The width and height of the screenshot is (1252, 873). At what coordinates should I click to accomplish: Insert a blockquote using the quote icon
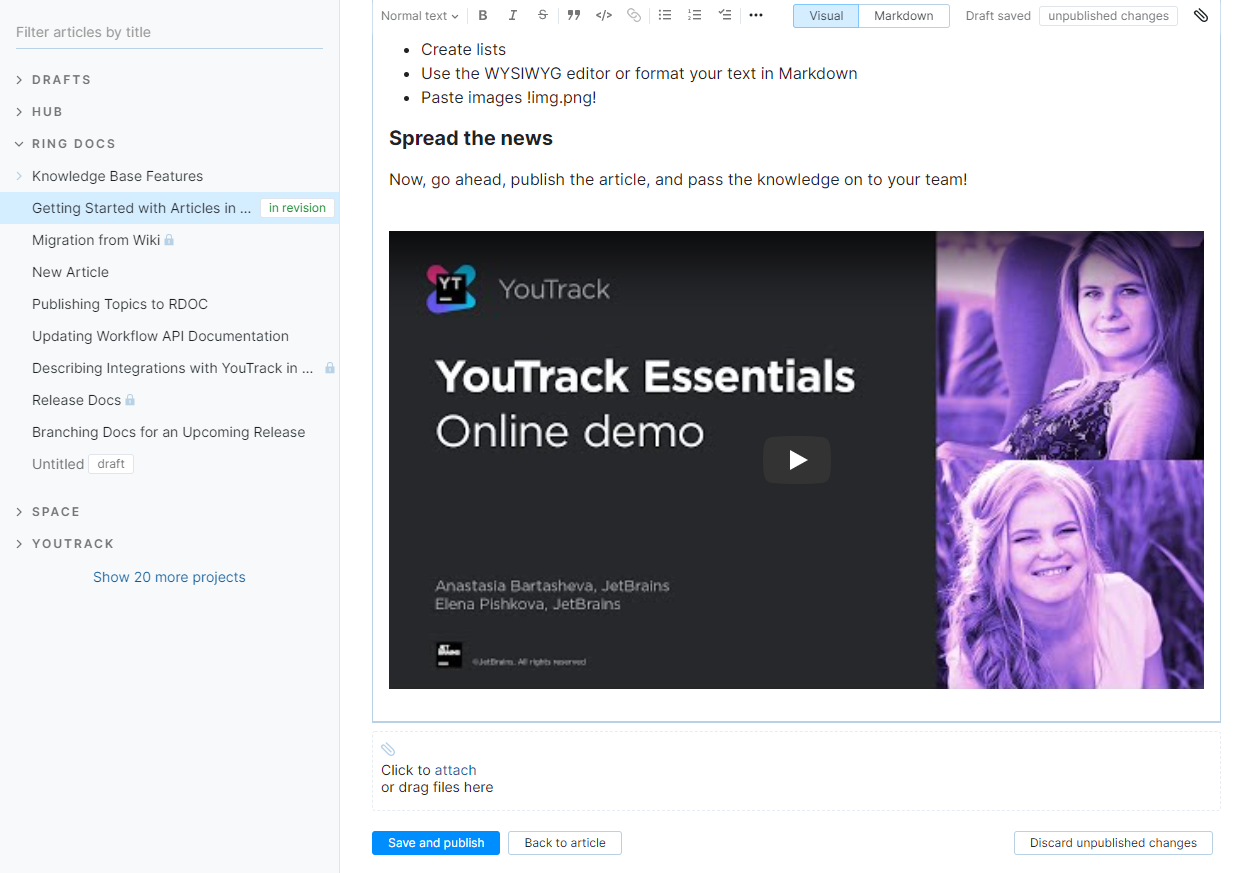click(x=573, y=15)
